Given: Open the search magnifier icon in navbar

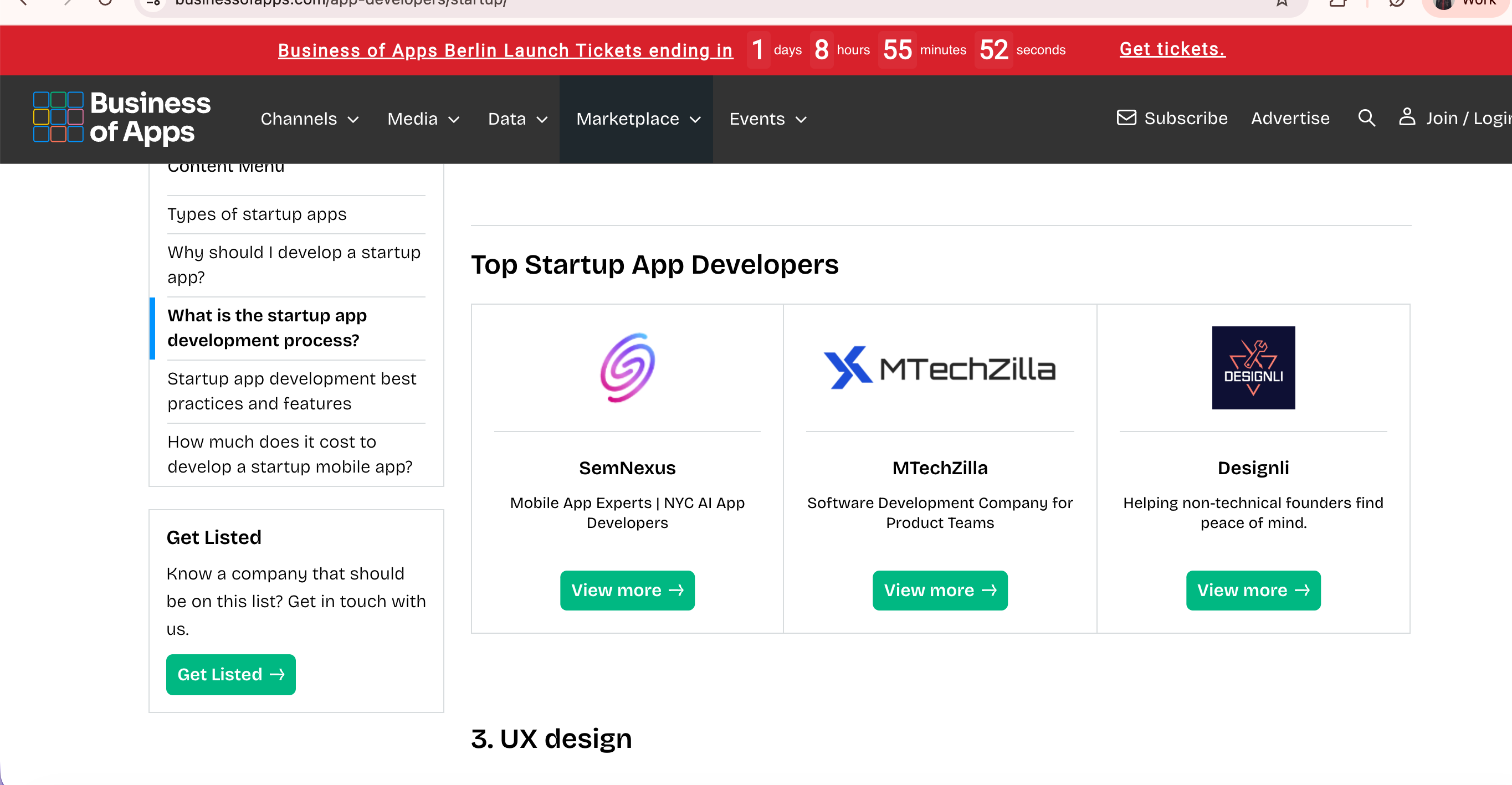Looking at the screenshot, I should (1366, 119).
